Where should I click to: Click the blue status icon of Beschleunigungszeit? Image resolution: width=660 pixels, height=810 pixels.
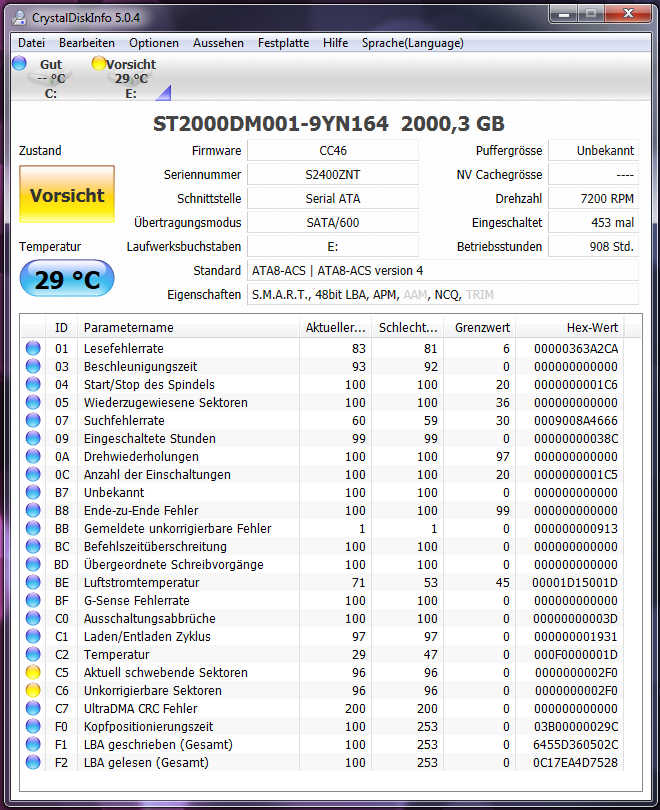click(33, 366)
